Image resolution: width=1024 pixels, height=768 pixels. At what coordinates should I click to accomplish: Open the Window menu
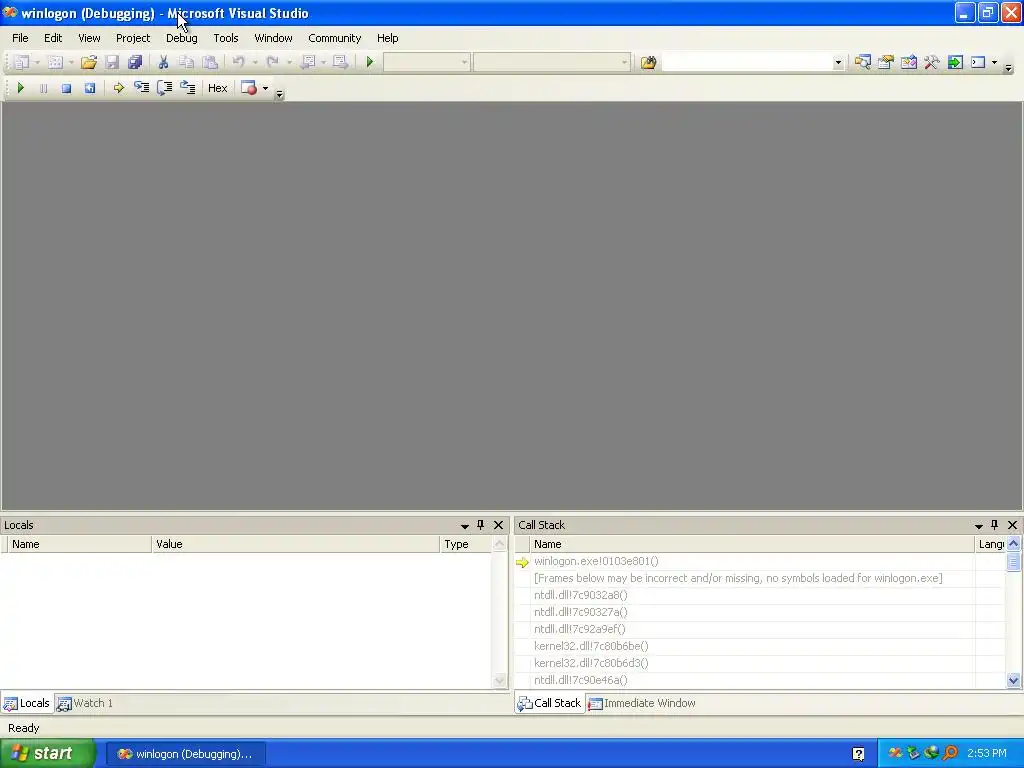tap(273, 38)
